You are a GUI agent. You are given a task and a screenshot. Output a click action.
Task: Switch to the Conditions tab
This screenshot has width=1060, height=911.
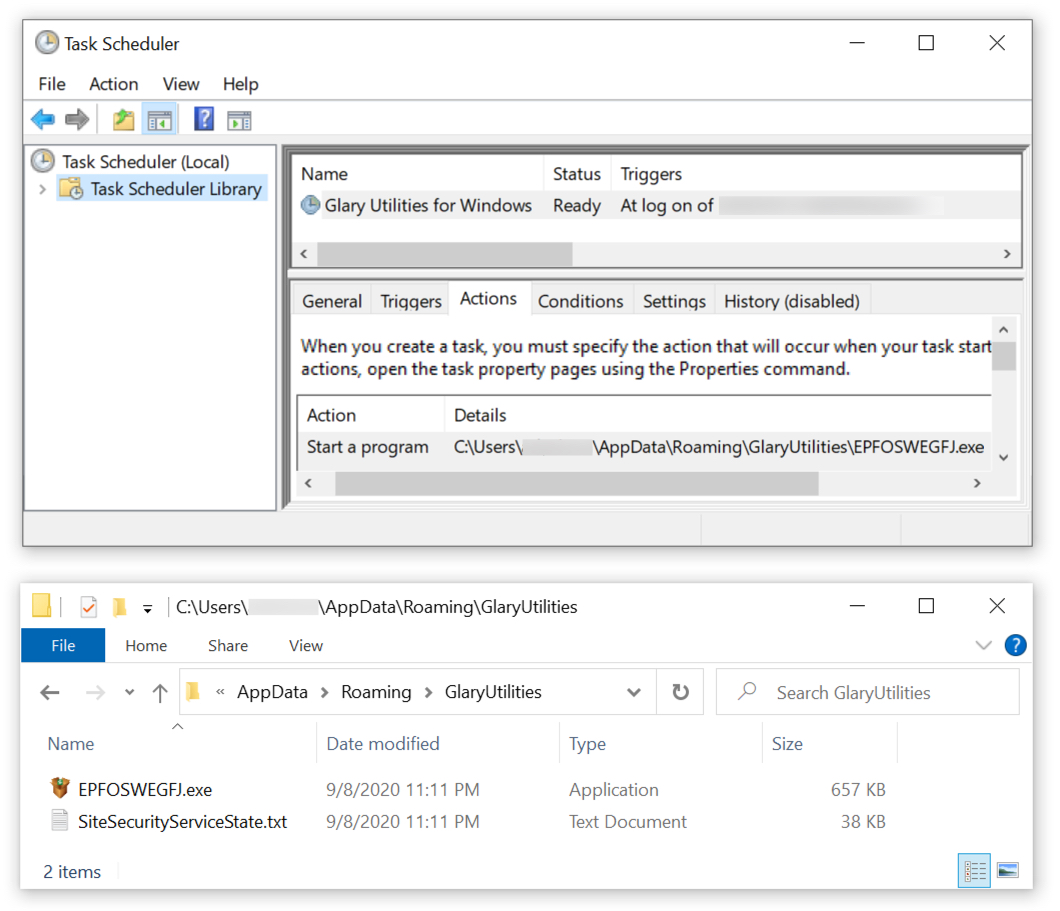point(580,301)
